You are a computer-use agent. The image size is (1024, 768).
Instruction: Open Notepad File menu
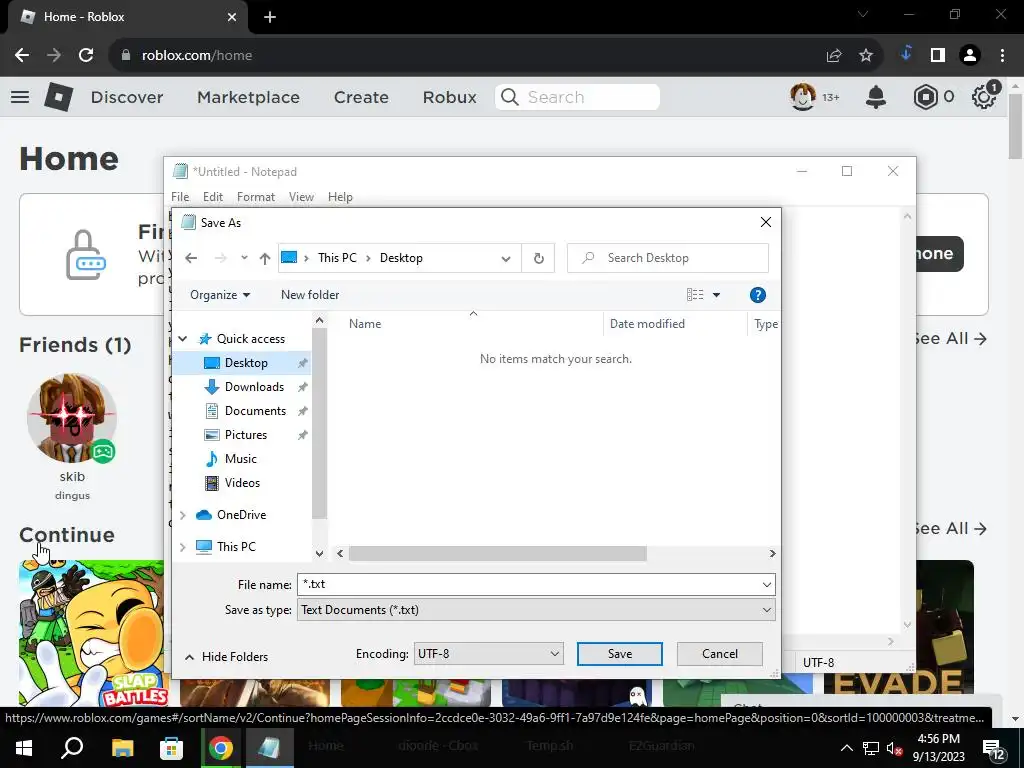pos(180,197)
